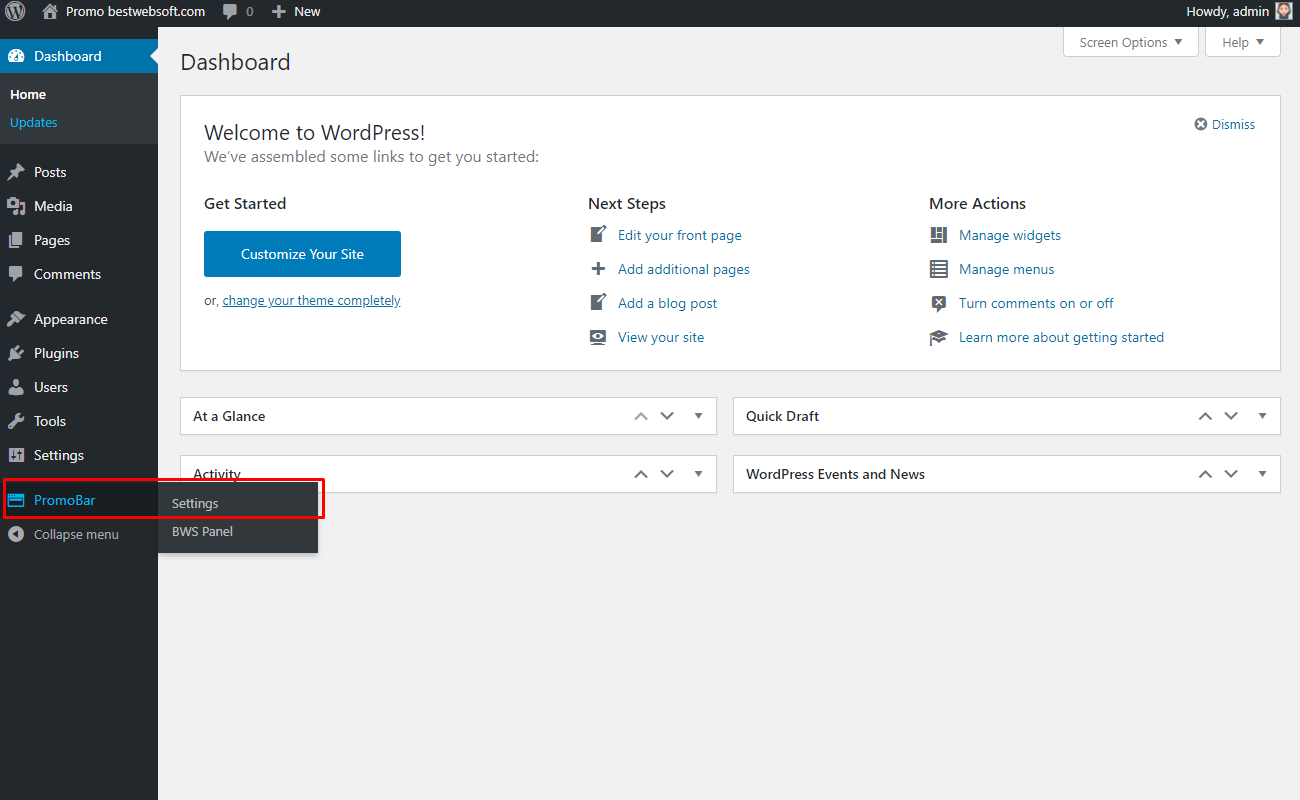This screenshot has height=800, width=1300.
Task: Click the Pages icon in sidebar
Action: pos(16,240)
